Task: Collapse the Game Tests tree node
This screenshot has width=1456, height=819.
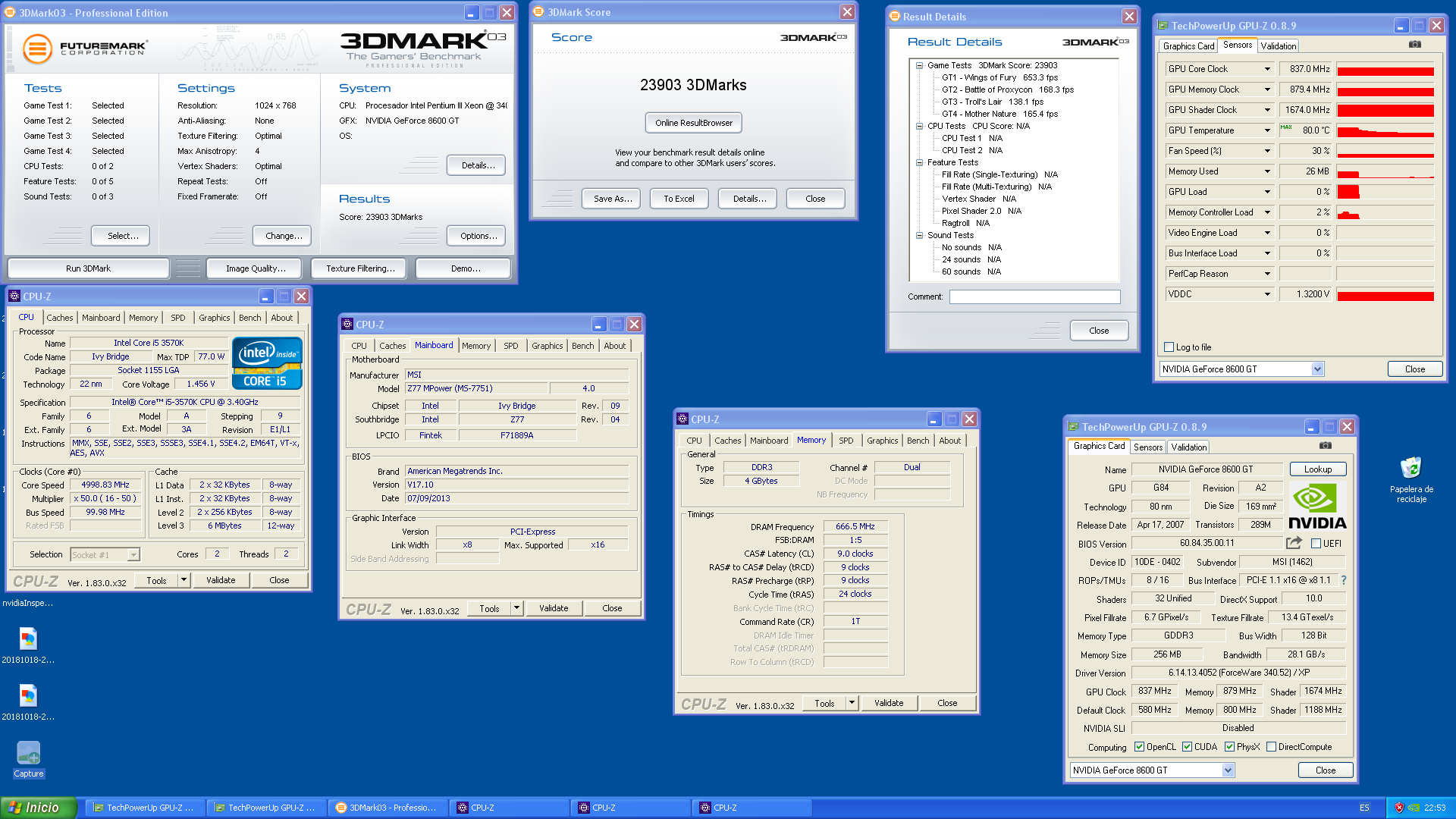Action: 919,65
